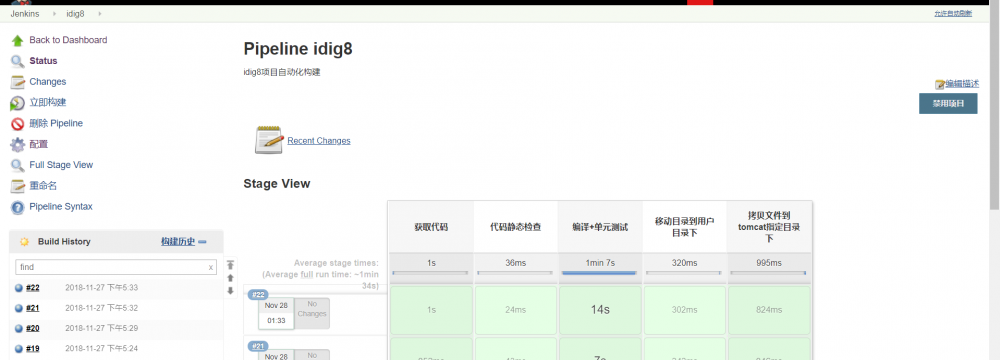Click the #22 badge in Stage View
Viewport: 1000px width, 360px height.
coord(258,295)
